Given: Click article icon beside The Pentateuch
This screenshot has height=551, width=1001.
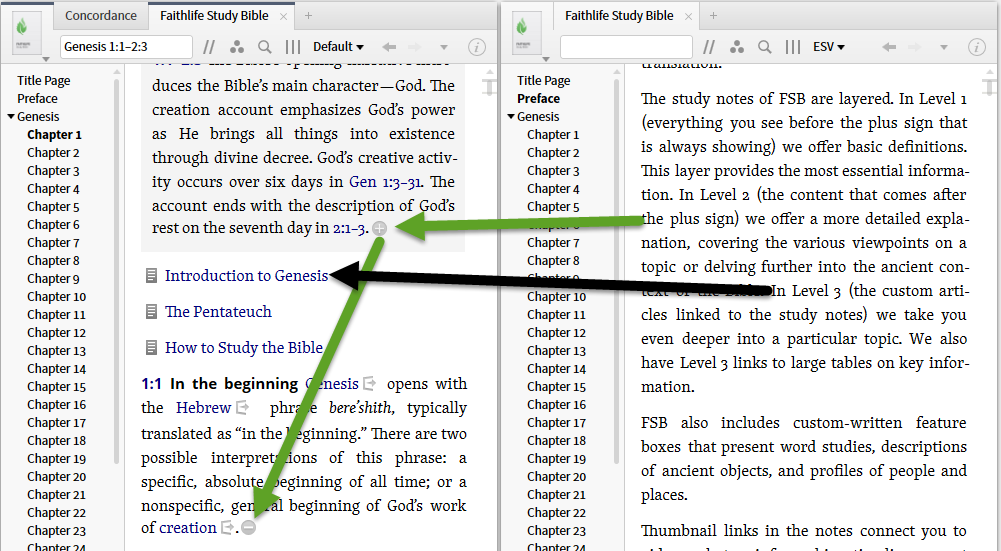Looking at the screenshot, I should click(151, 312).
